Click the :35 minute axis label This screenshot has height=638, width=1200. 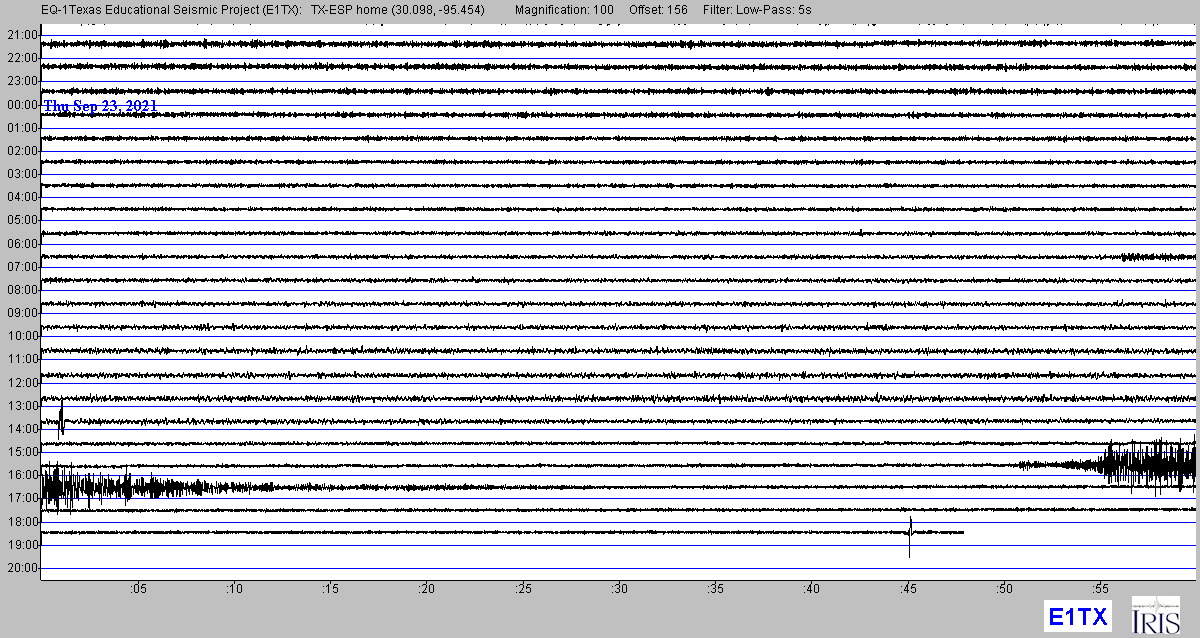[x=715, y=588]
